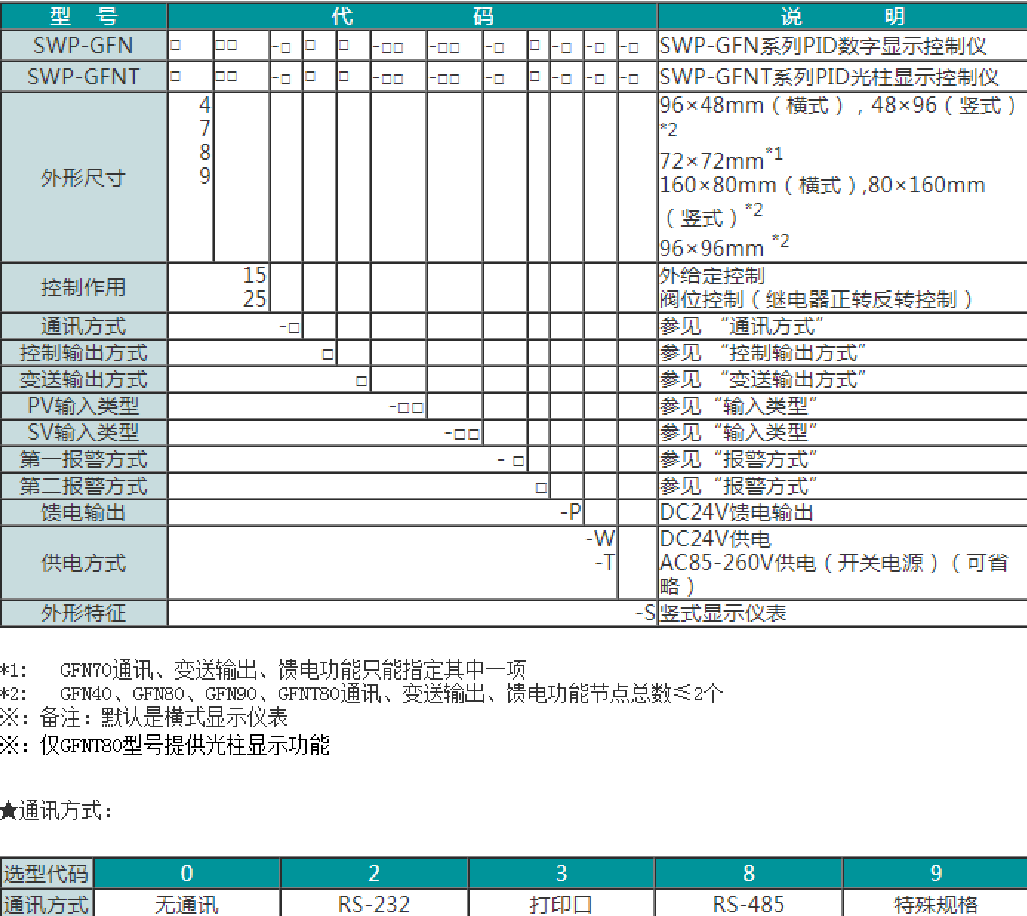Click the 型号 column header
Viewport: 1027px width, 916px height.
[x=84, y=16]
